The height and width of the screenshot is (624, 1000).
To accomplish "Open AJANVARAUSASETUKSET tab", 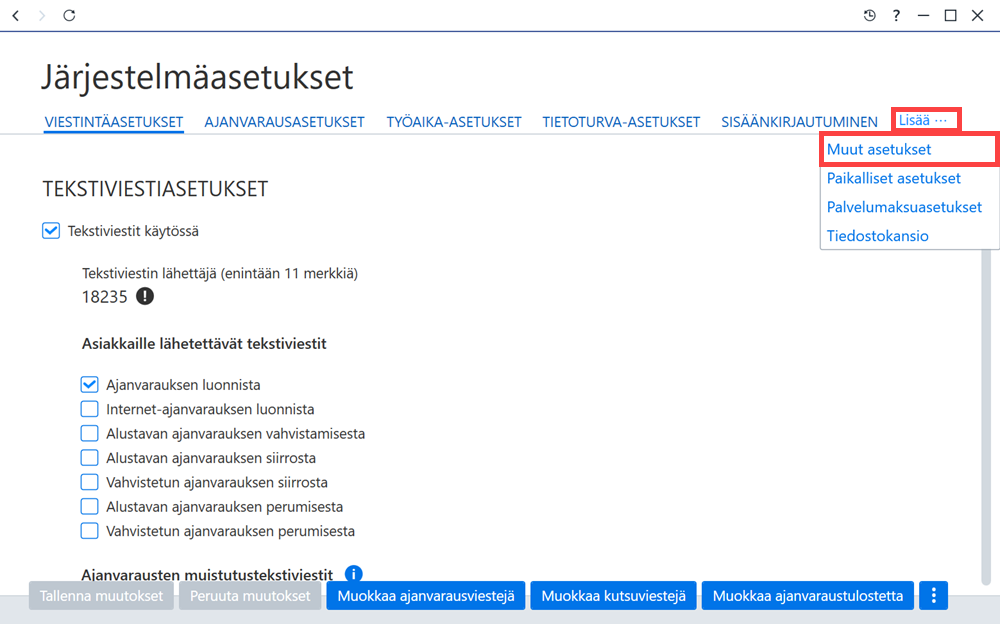I will tap(284, 122).
